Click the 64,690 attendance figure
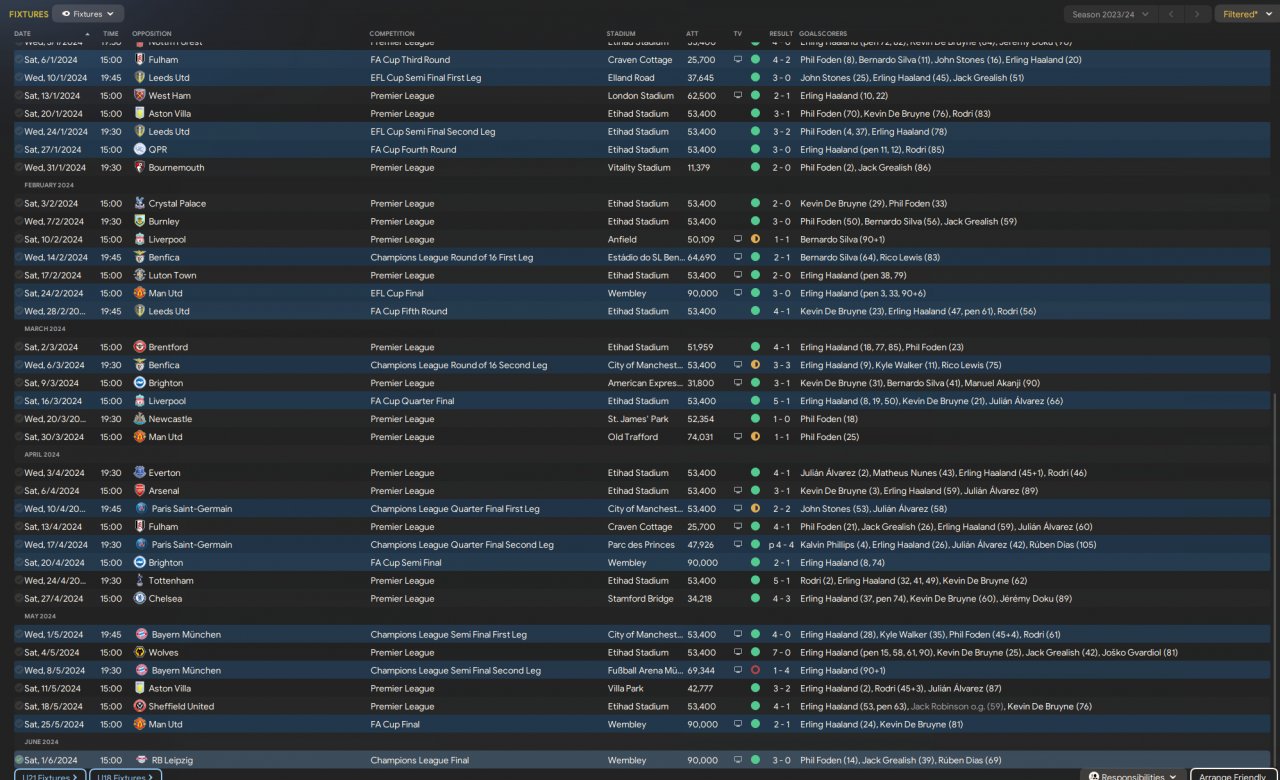 pyautogui.click(x=701, y=258)
